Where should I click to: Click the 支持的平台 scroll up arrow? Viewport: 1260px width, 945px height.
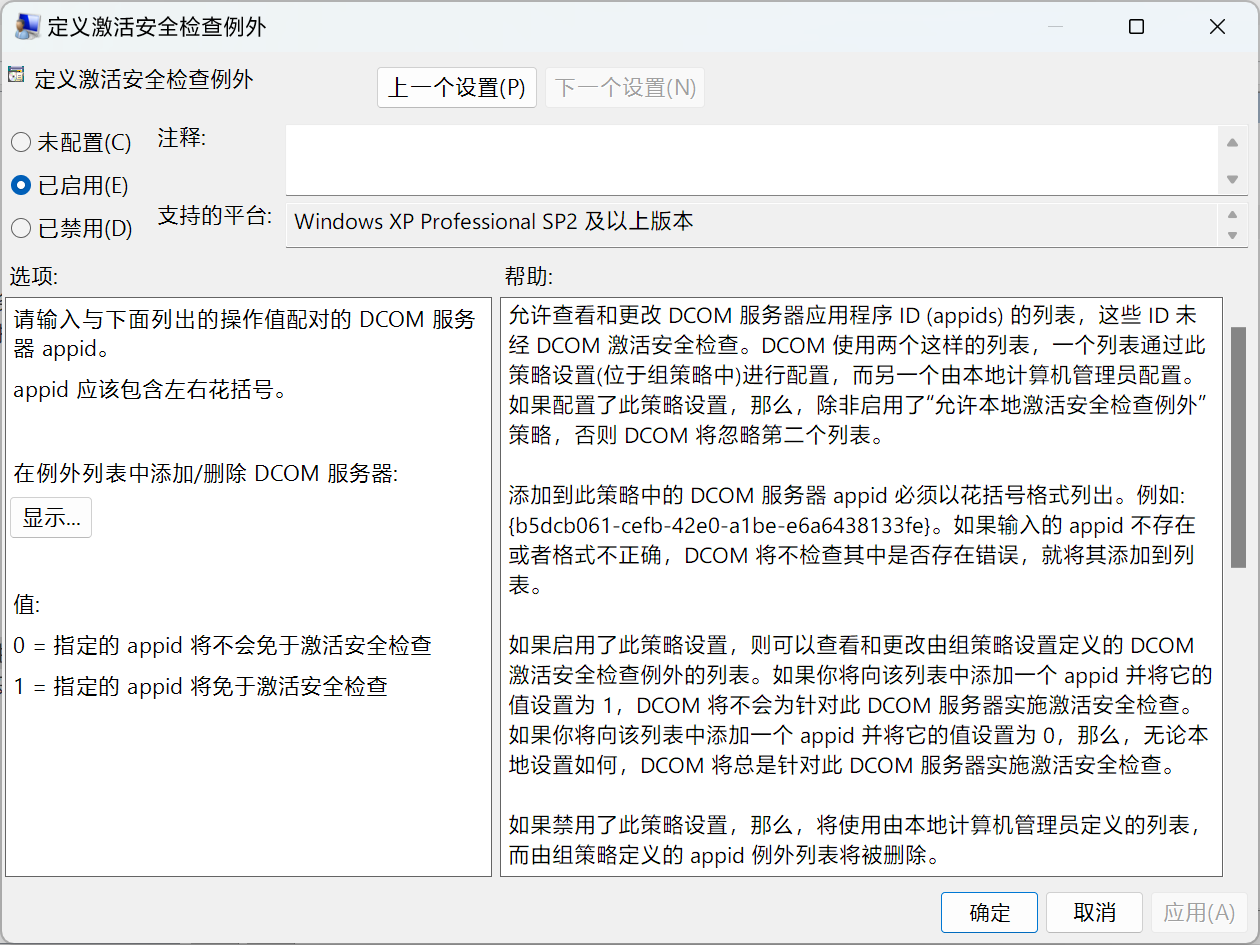click(1232, 214)
